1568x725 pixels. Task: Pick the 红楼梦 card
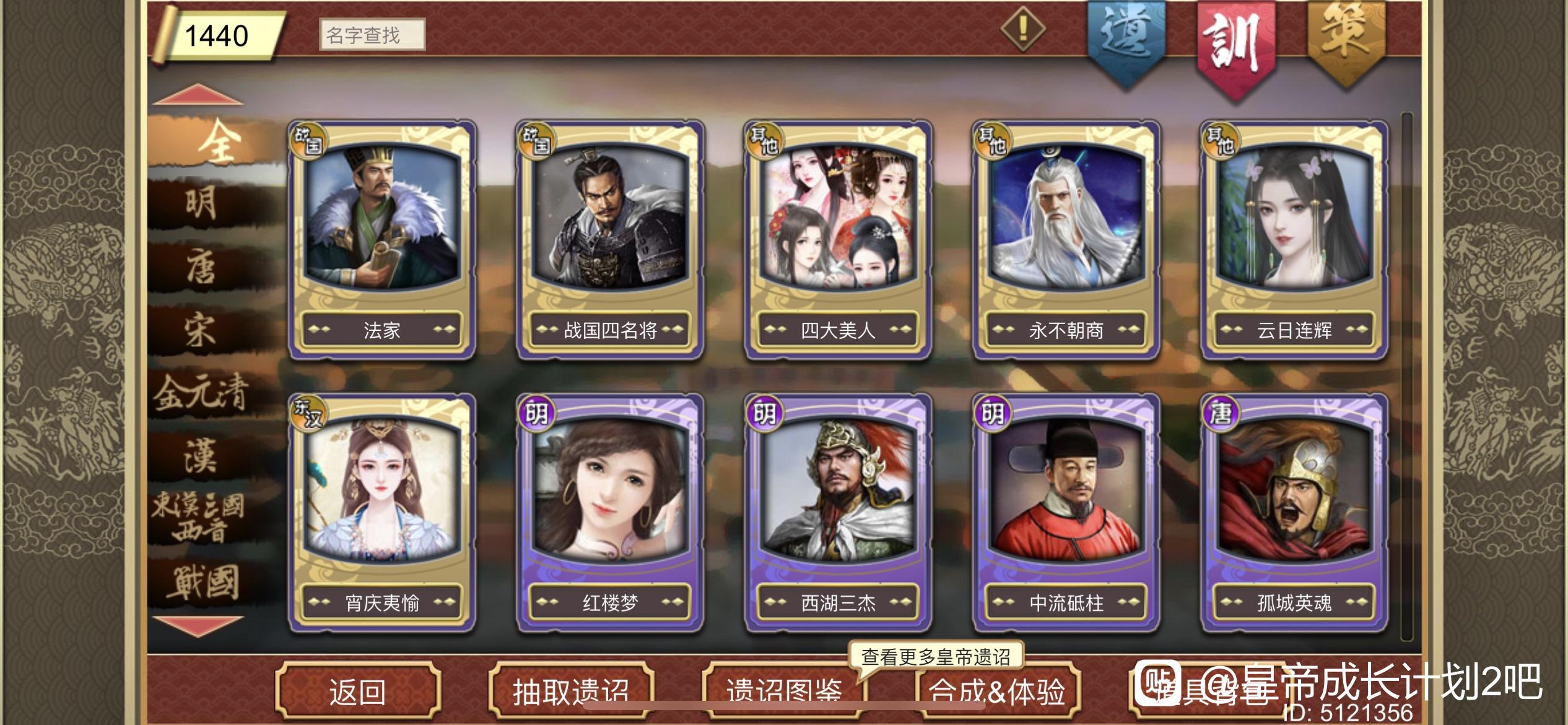610,512
